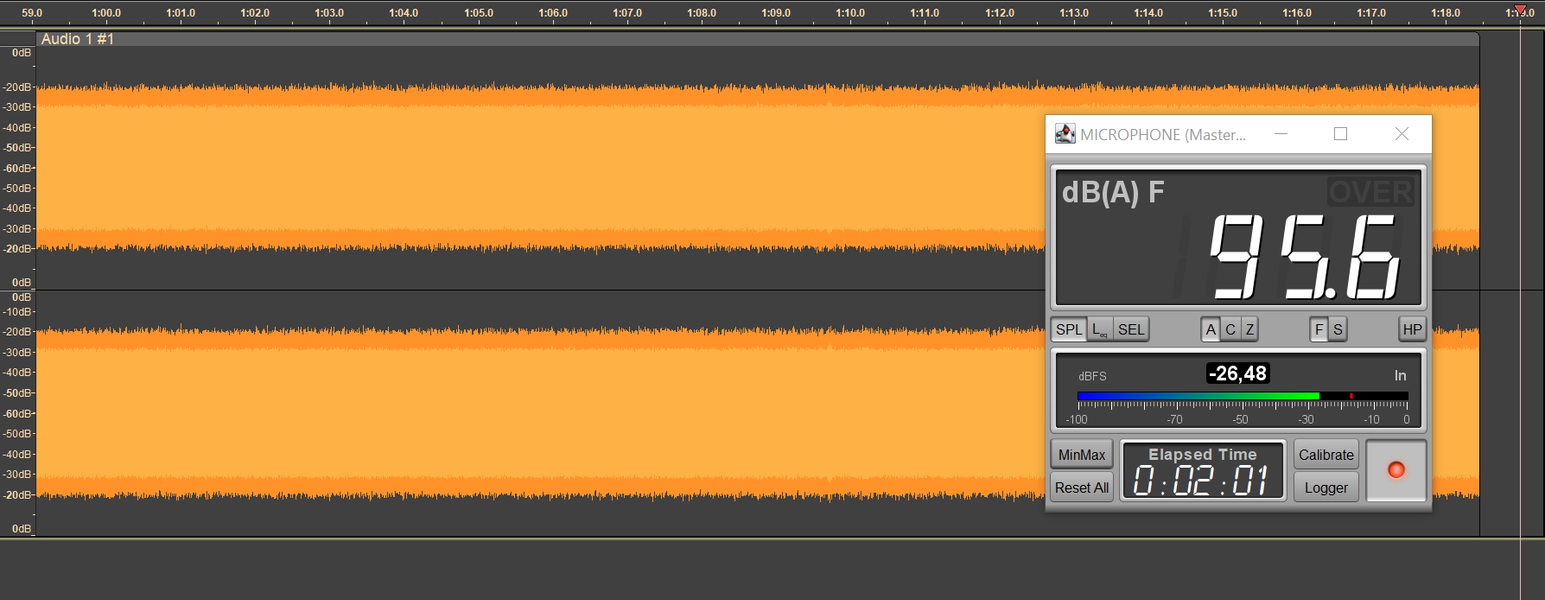Image resolution: width=1545 pixels, height=600 pixels.
Task: Click the MICROPHONE (Master... window title
Action: coord(1163,134)
